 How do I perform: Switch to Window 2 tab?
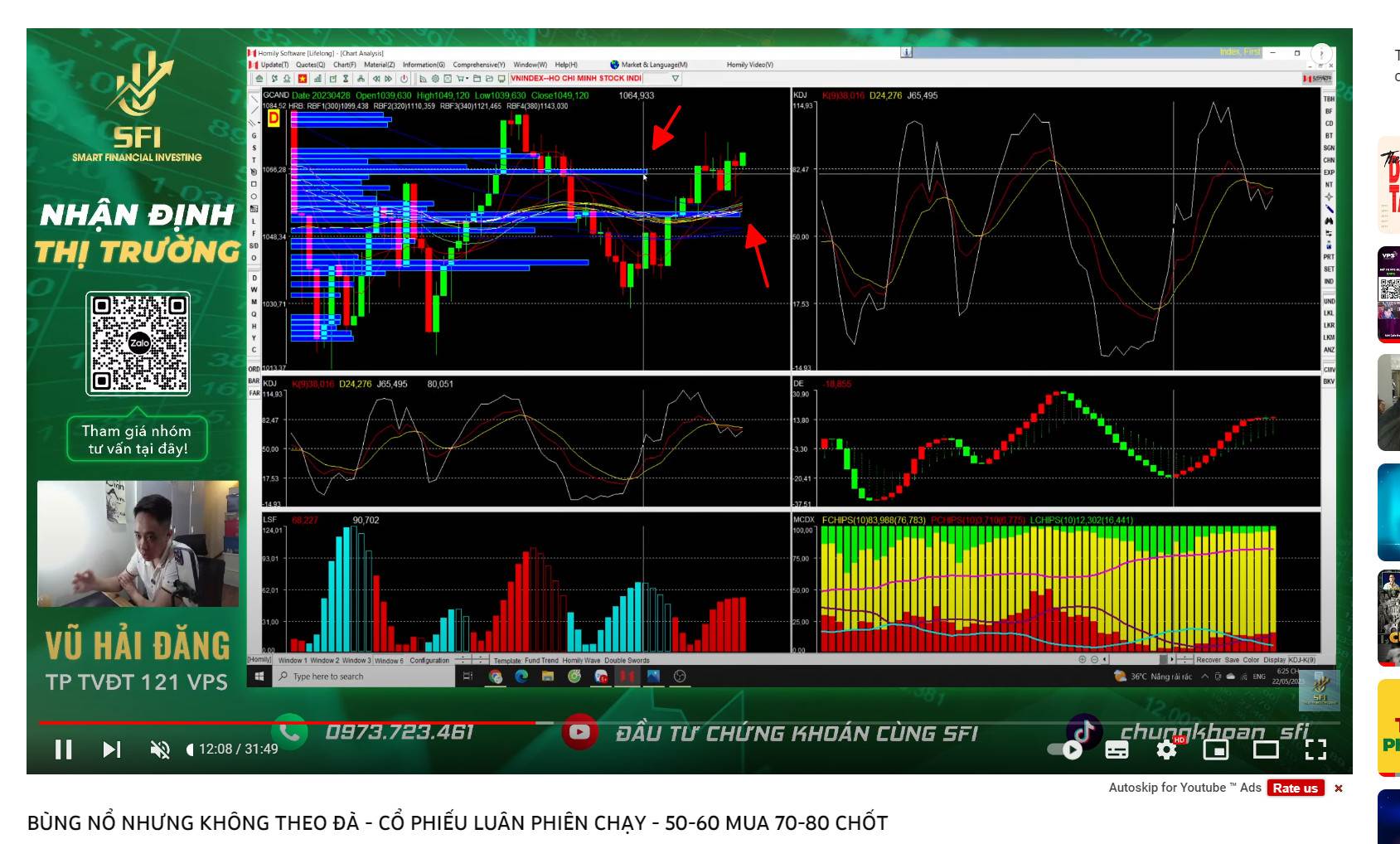324,661
